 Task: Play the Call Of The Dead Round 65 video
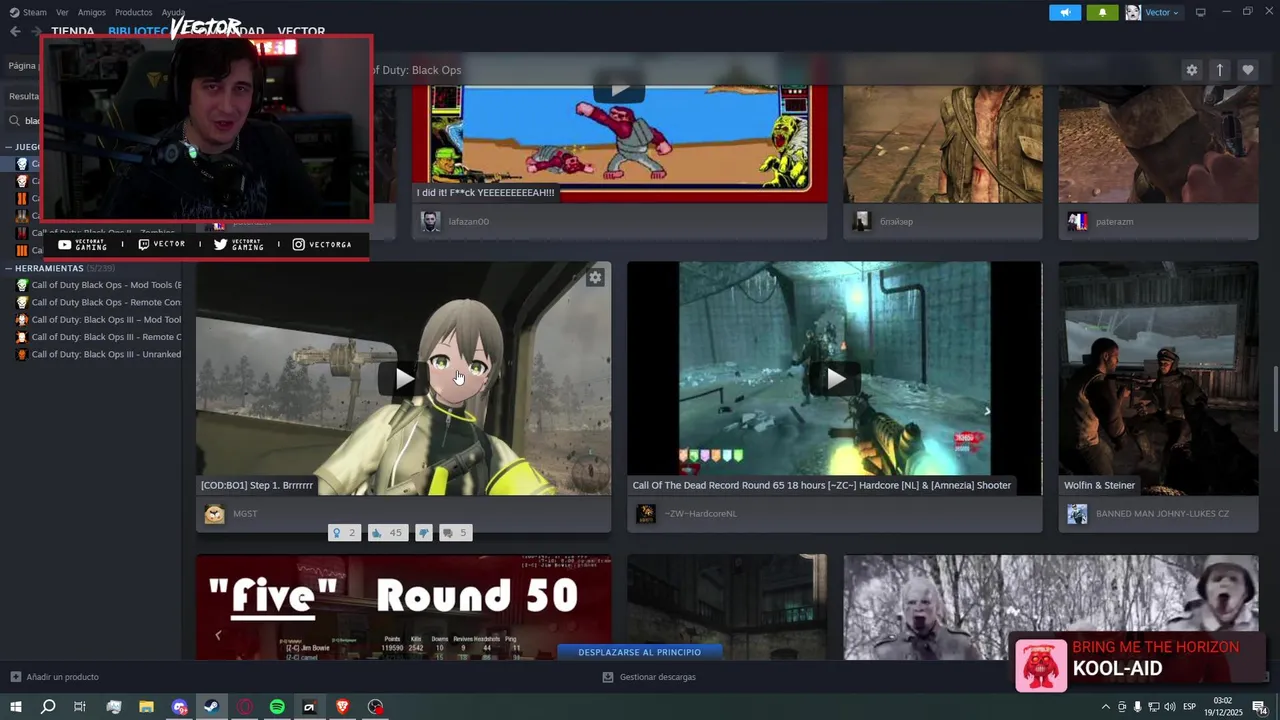(x=835, y=378)
